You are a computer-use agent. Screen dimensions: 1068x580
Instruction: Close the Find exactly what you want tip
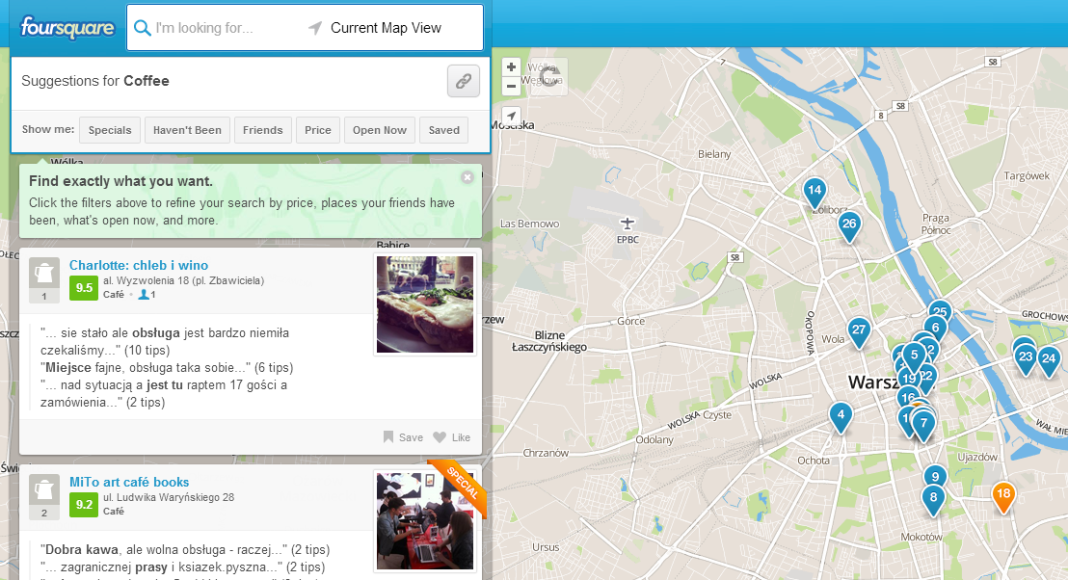(467, 177)
